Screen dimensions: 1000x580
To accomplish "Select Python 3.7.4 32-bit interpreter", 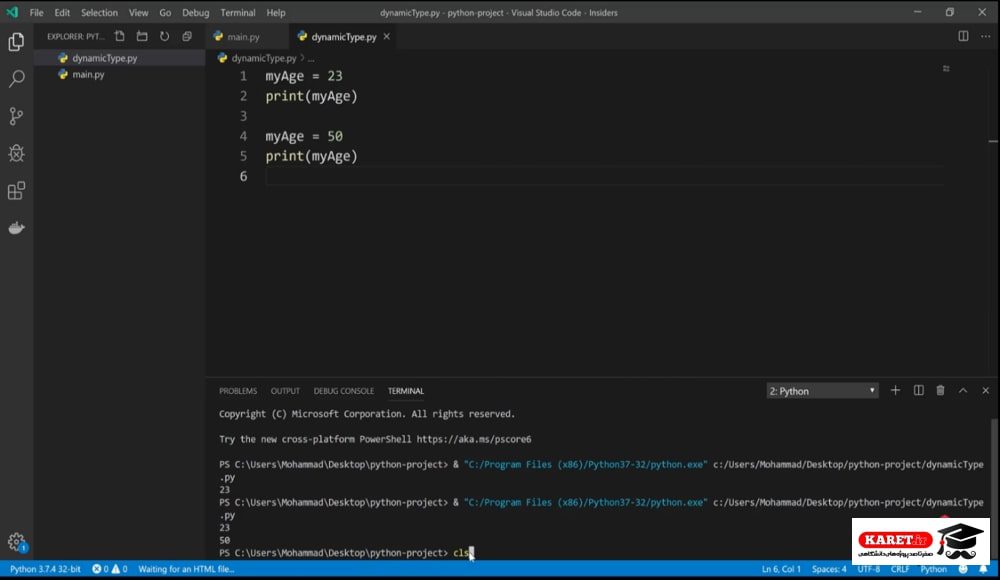I will click(x=45, y=569).
